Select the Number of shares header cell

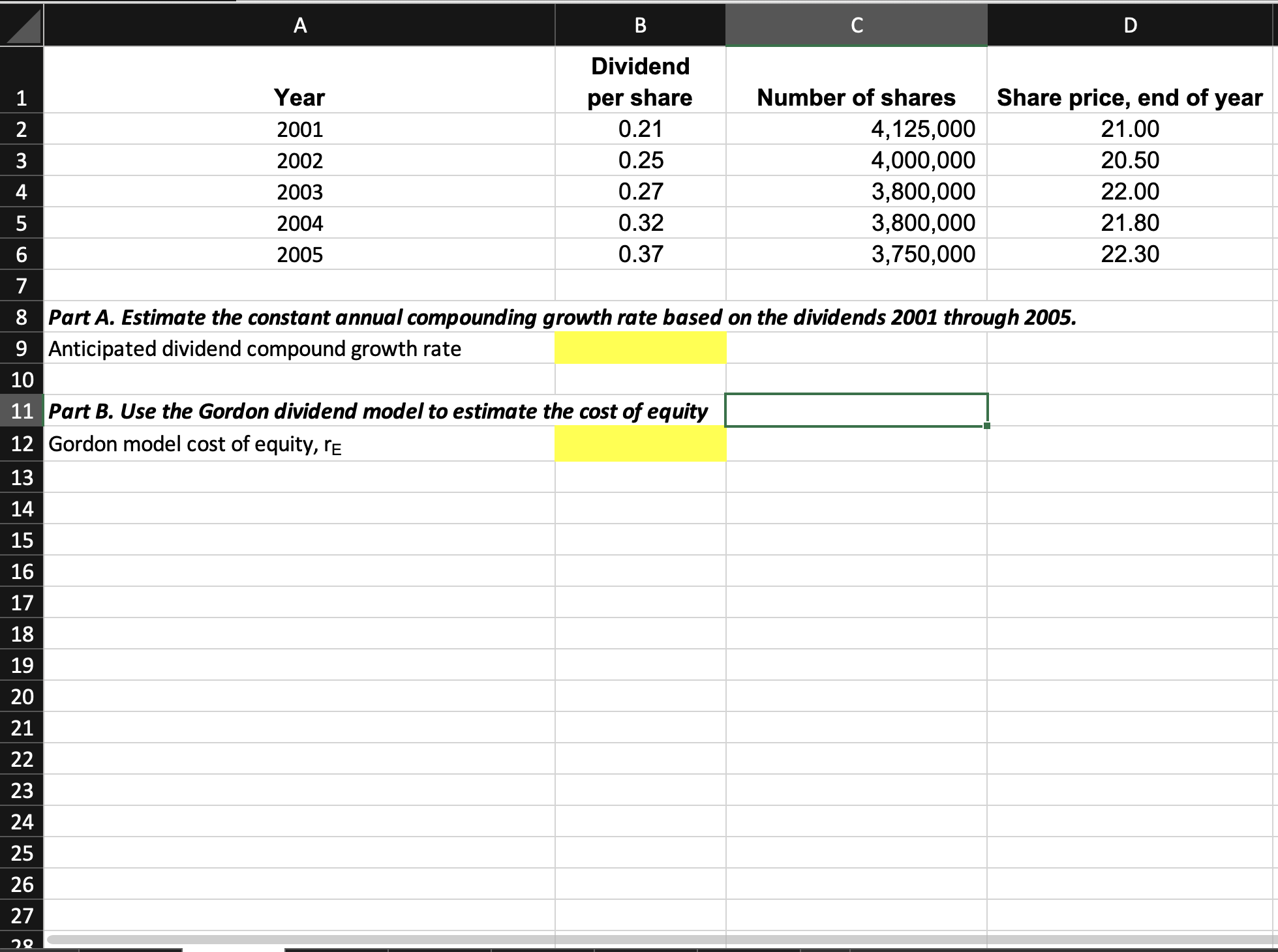point(855,98)
